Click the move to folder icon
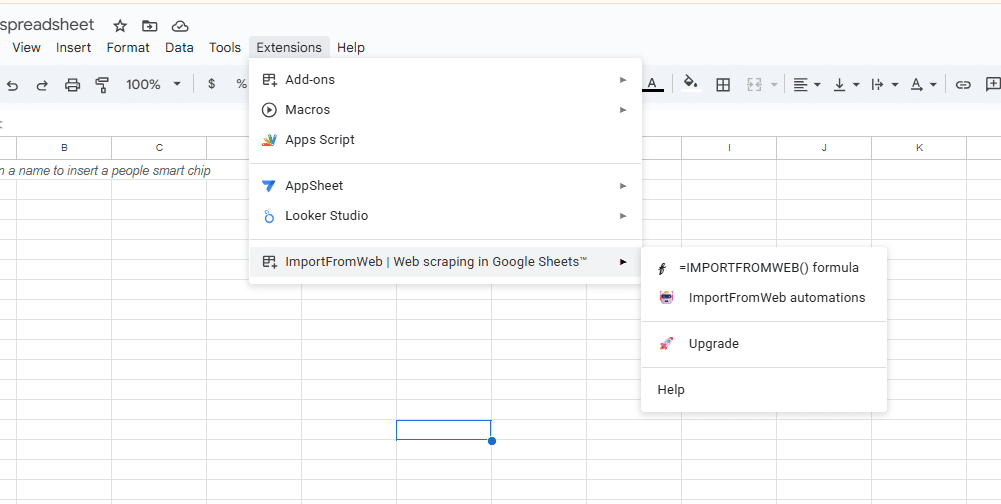The width and height of the screenshot is (1001, 504). pos(150,26)
